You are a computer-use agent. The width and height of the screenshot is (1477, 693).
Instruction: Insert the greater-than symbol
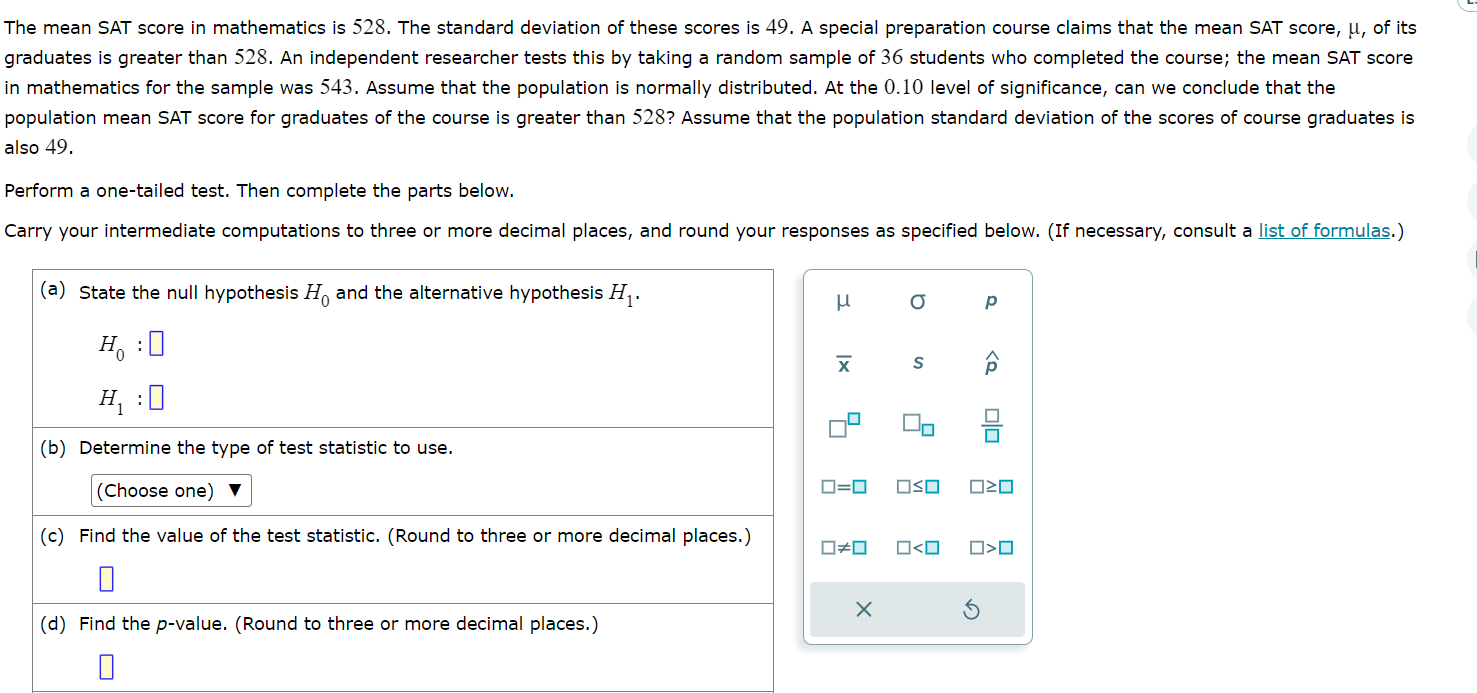click(989, 547)
